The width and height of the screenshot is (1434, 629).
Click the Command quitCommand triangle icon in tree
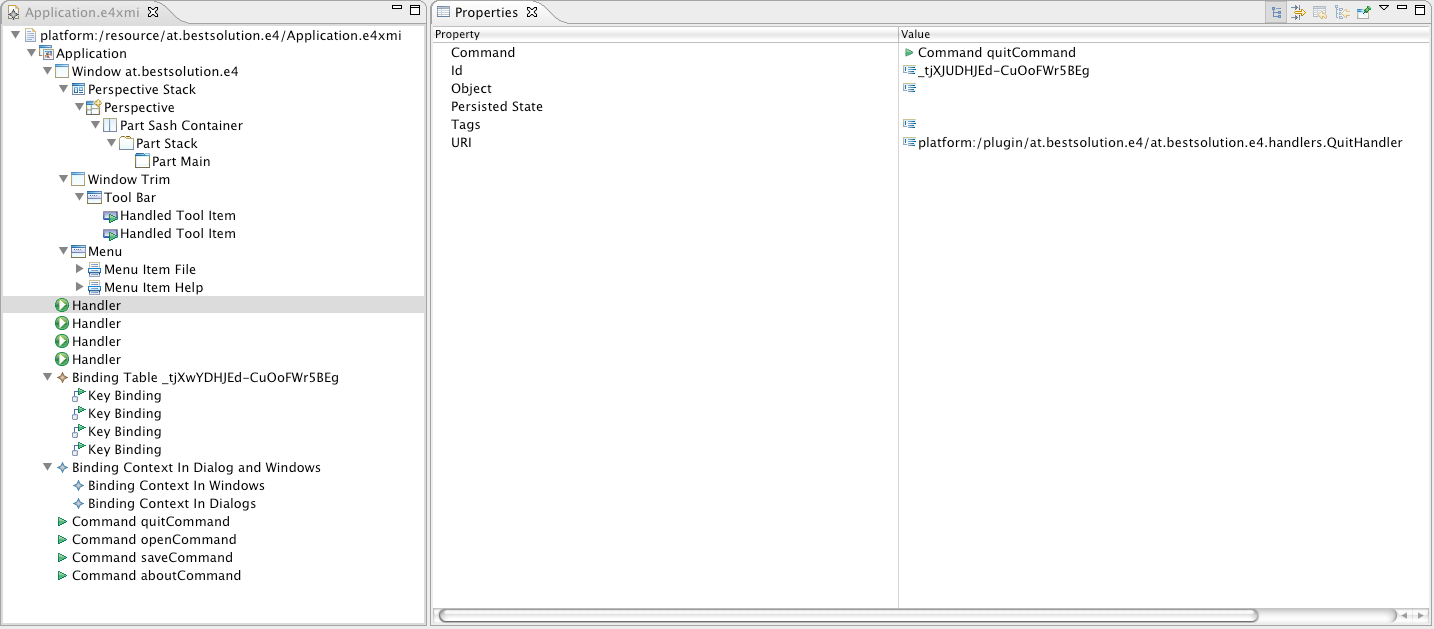click(62, 522)
